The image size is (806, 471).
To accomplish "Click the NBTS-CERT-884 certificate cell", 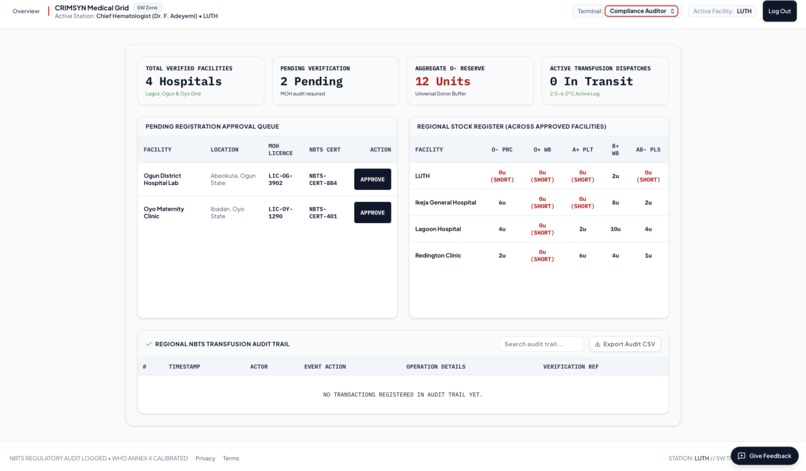I will (x=323, y=179).
